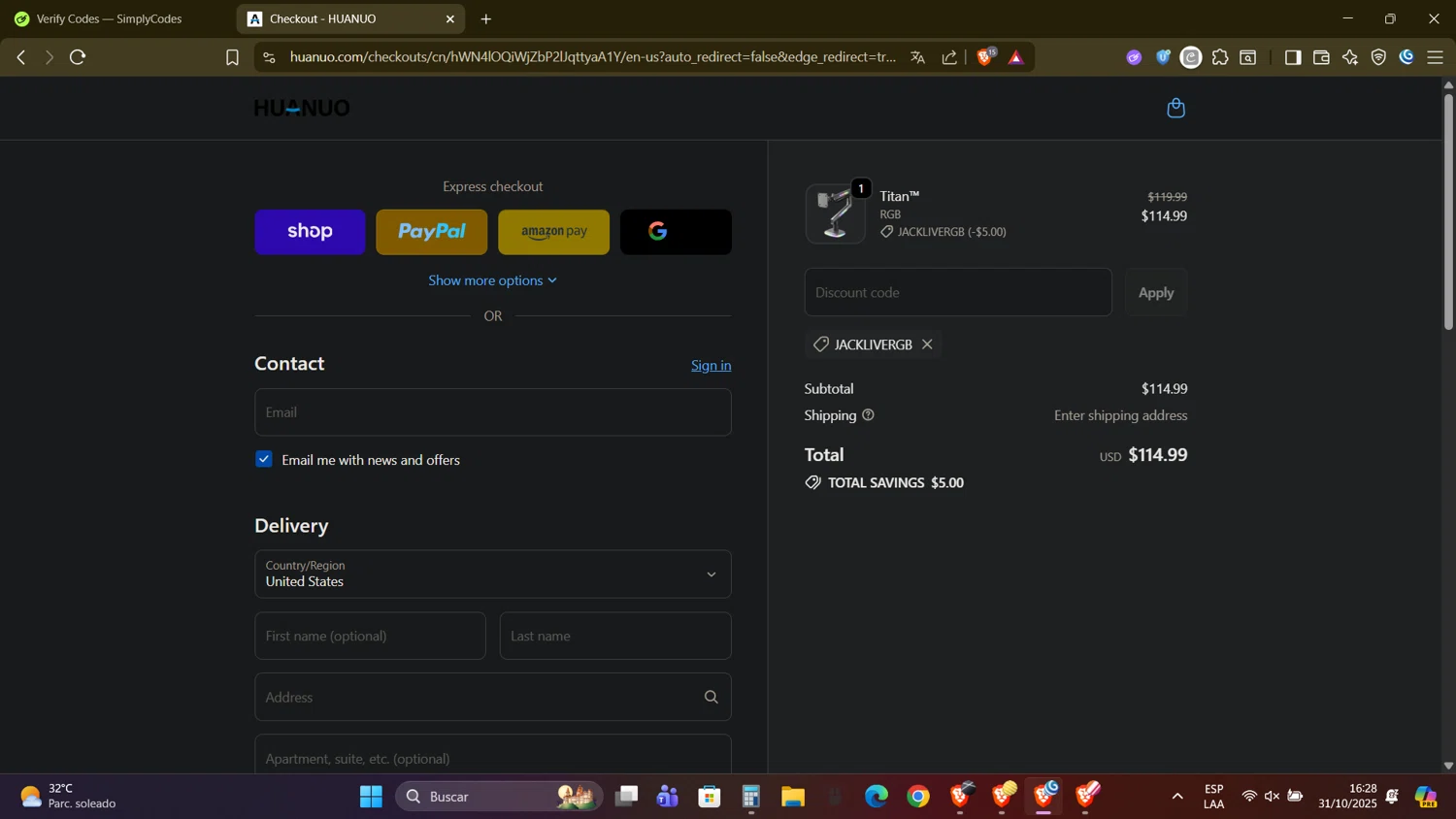Click the ESP LAA language indicator
Image resolution: width=1456 pixels, height=819 pixels.
click(x=1213, y=797)
